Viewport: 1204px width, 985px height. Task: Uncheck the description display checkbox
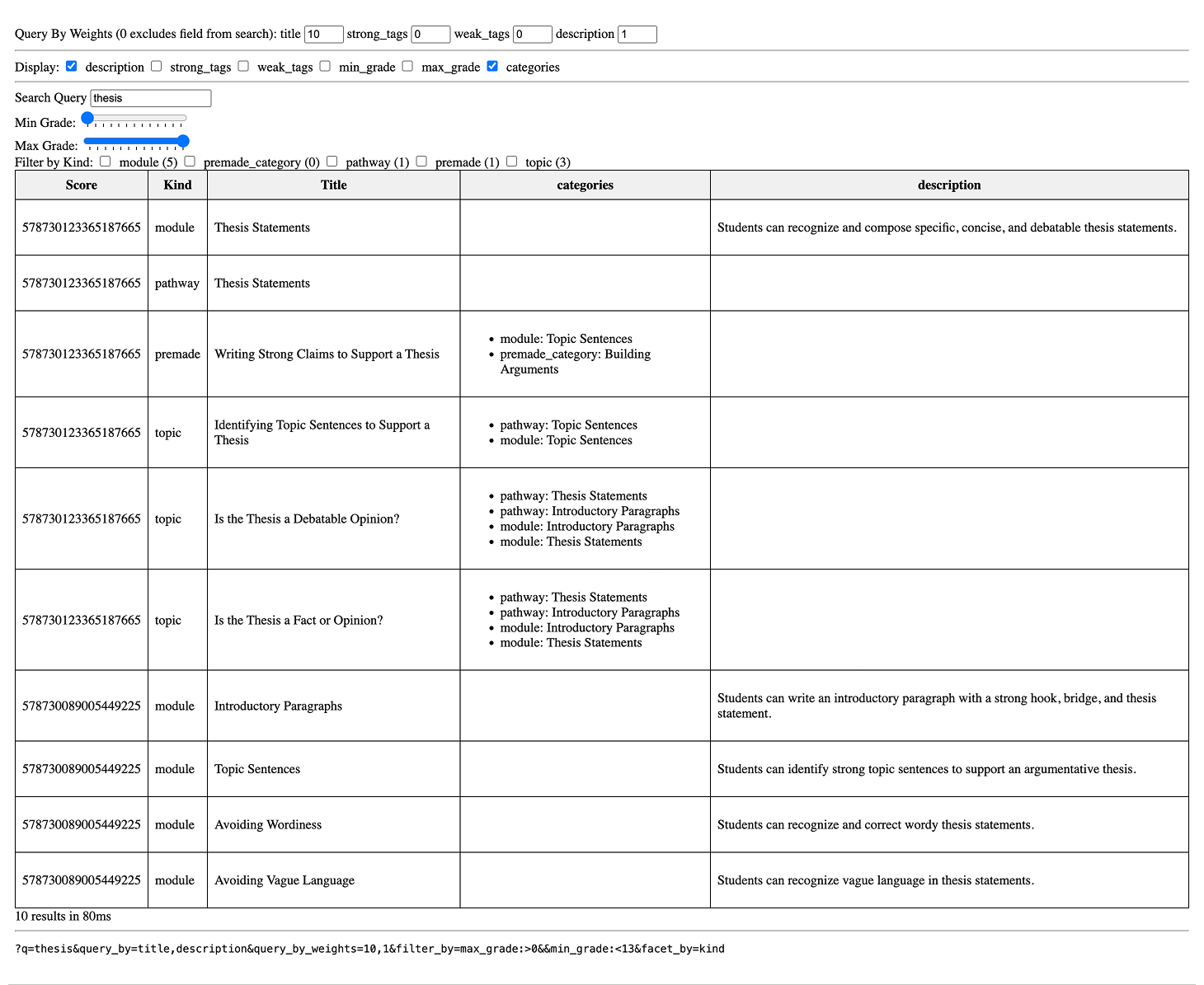click(x=72, y=66)
